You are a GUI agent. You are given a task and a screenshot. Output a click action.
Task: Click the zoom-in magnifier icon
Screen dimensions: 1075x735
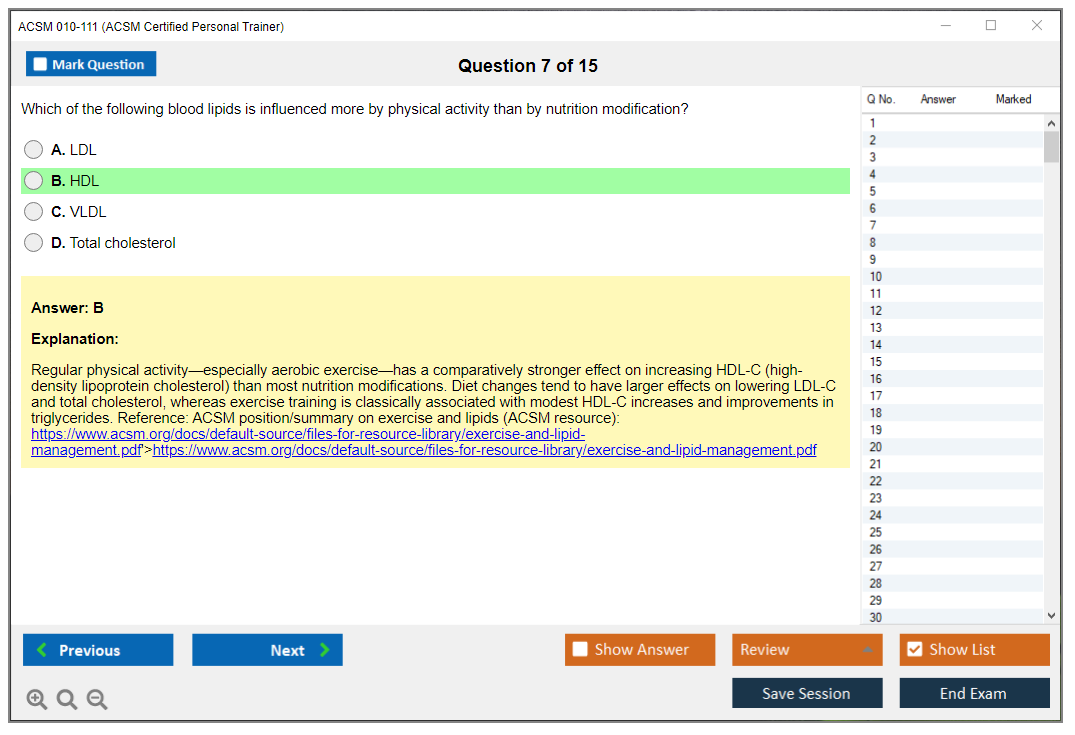[37, 699]
